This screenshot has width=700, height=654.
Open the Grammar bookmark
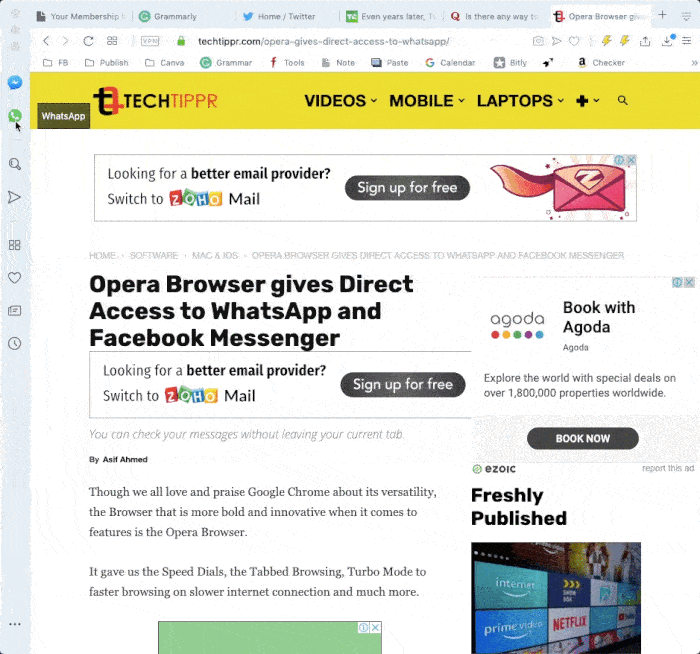coord(226,63)
